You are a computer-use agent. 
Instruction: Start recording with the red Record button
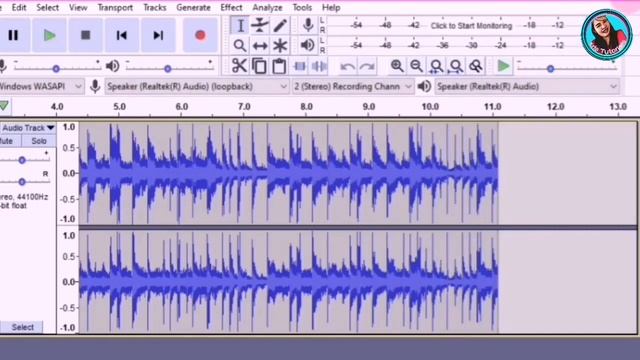[200, 36]
